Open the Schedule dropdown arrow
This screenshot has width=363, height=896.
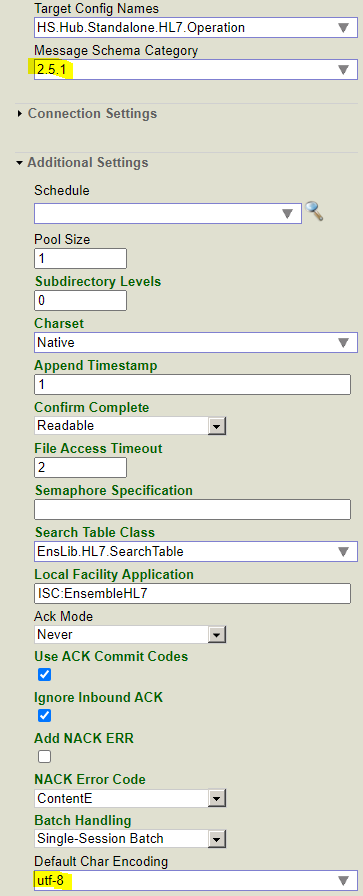[x=288, y=214]
